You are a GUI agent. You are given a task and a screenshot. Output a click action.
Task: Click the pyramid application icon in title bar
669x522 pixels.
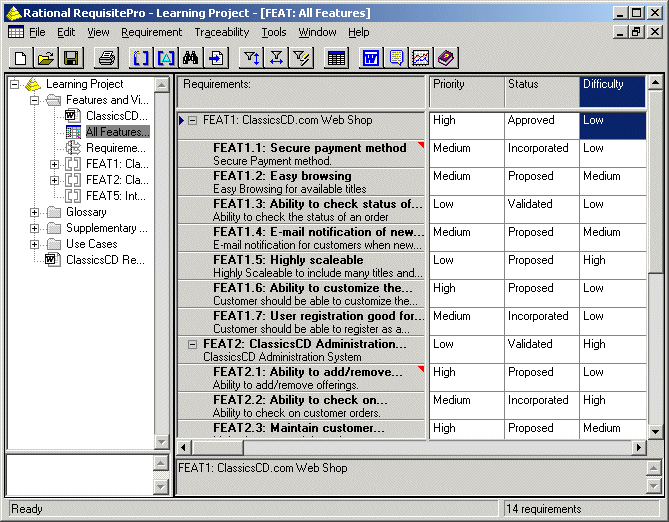tap(14, 13)
